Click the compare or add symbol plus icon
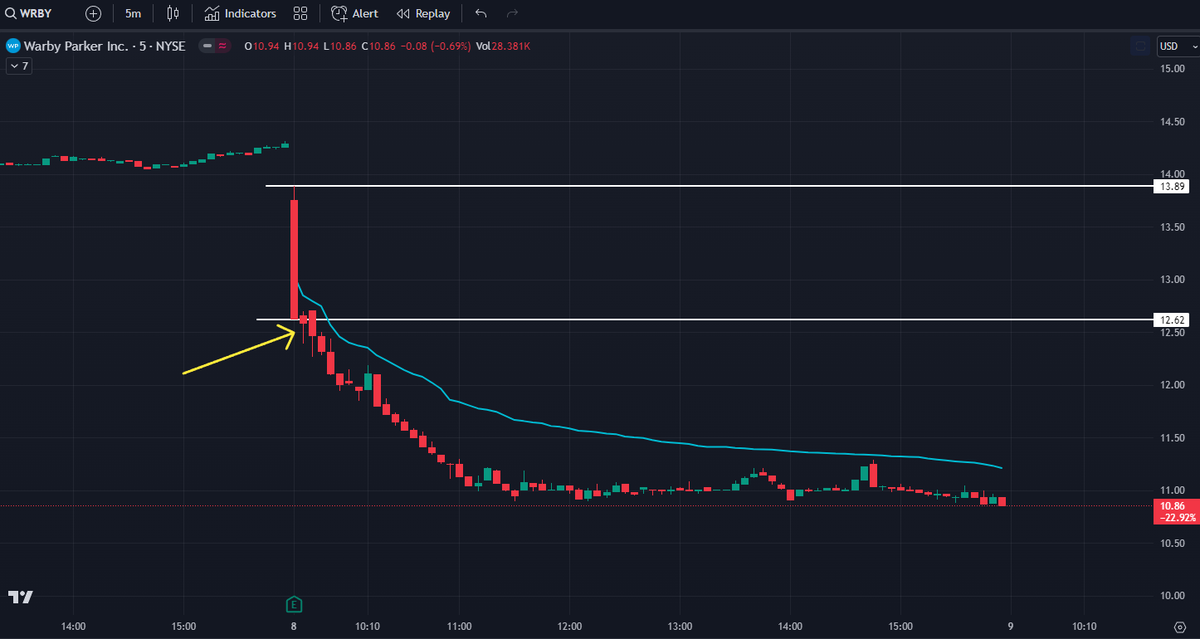Viewport: 1200px width, 639px height. pos(93,14)
